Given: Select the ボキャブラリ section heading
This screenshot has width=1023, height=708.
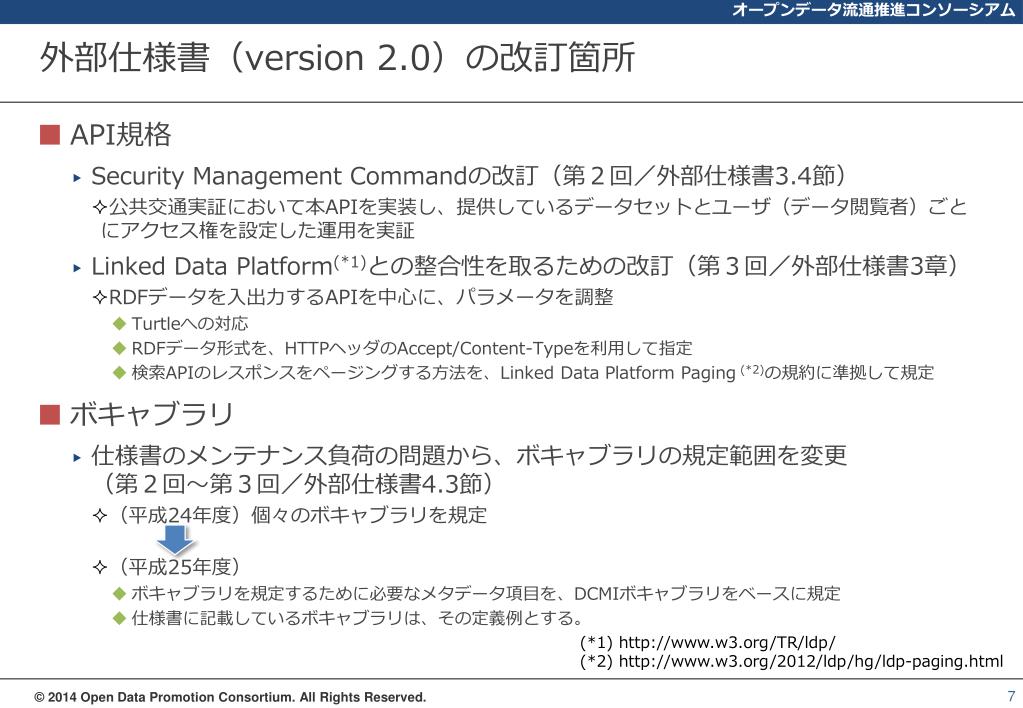Looking at the screenshot, I should (x=151, y=414).
